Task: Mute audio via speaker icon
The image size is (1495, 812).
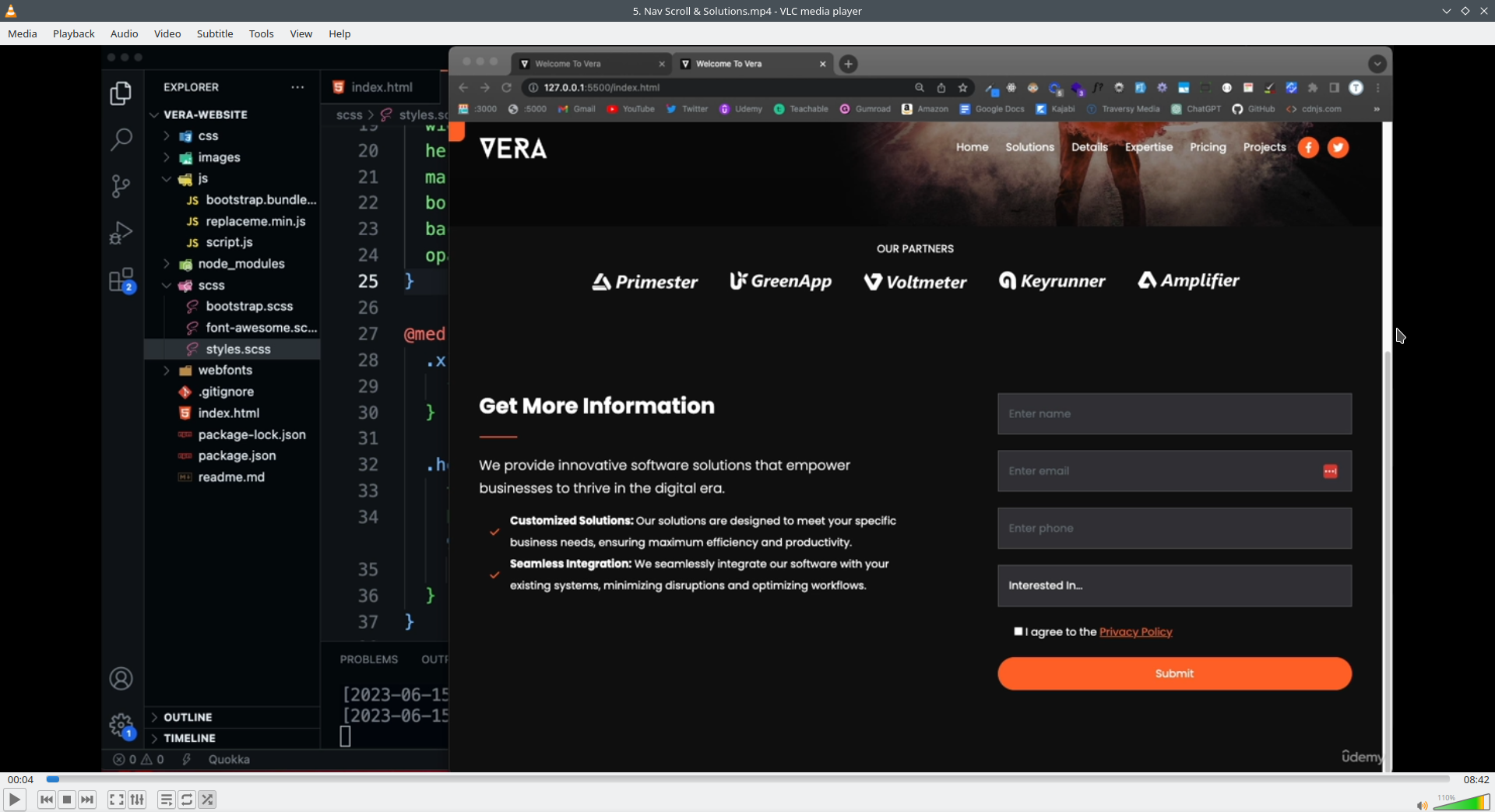Action: pos(1422,805)
